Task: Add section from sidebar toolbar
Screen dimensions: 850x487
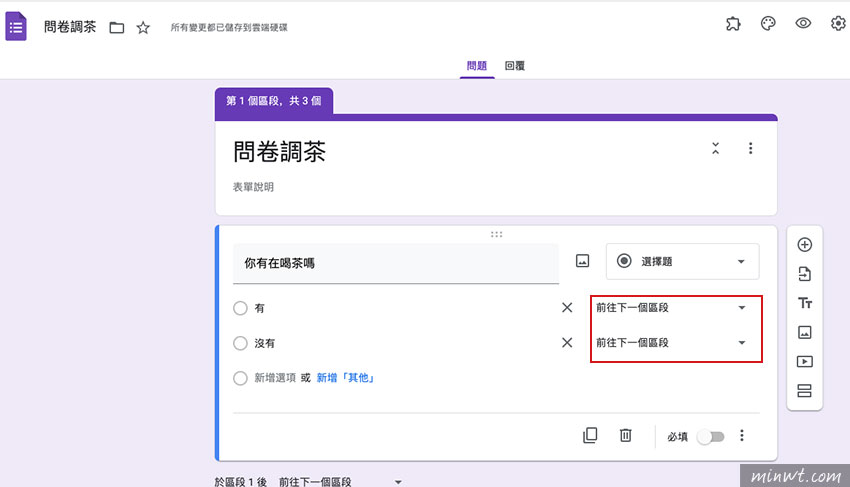Action: (x=804, y=390)
